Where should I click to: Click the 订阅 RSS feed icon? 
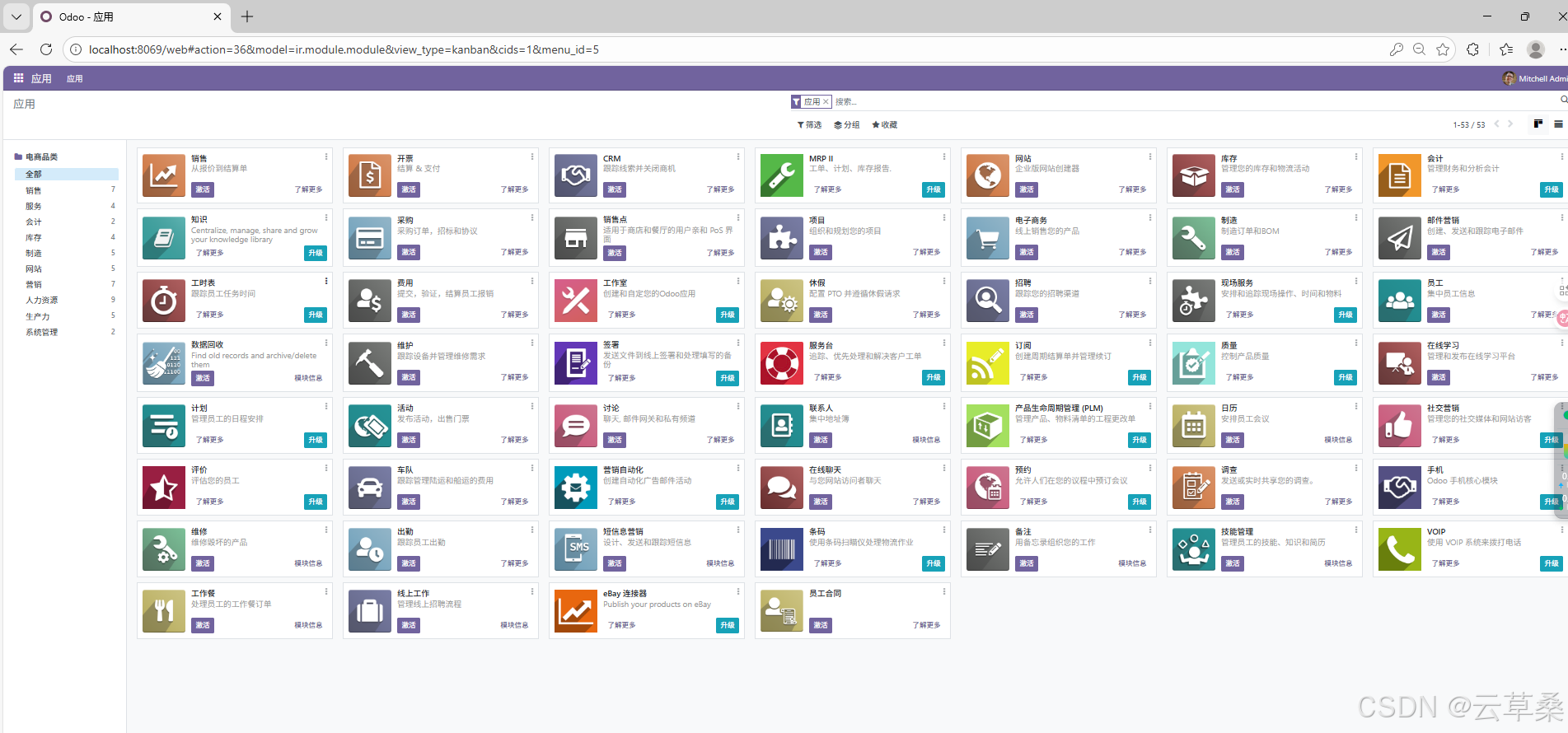[987, 363]
